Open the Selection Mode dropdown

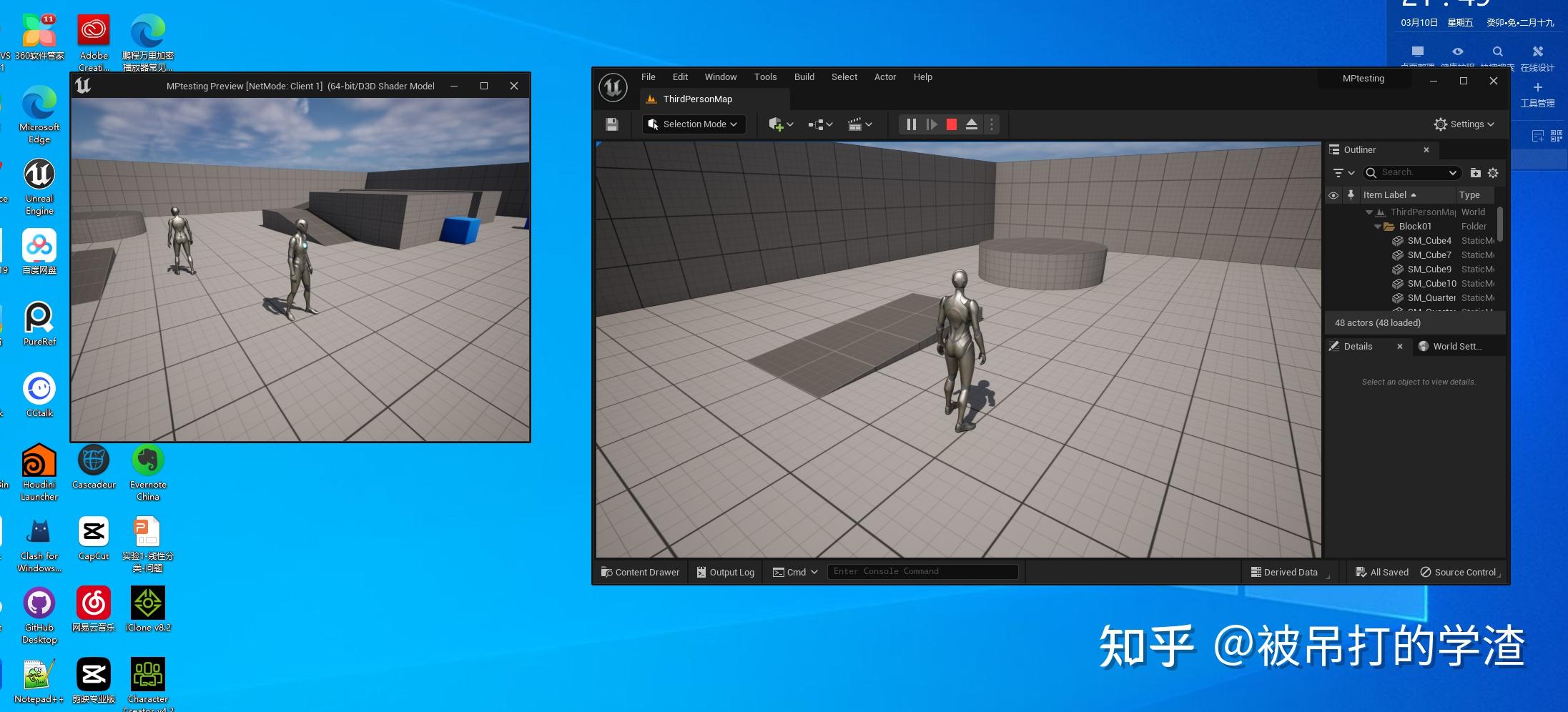tap(694, 124)
